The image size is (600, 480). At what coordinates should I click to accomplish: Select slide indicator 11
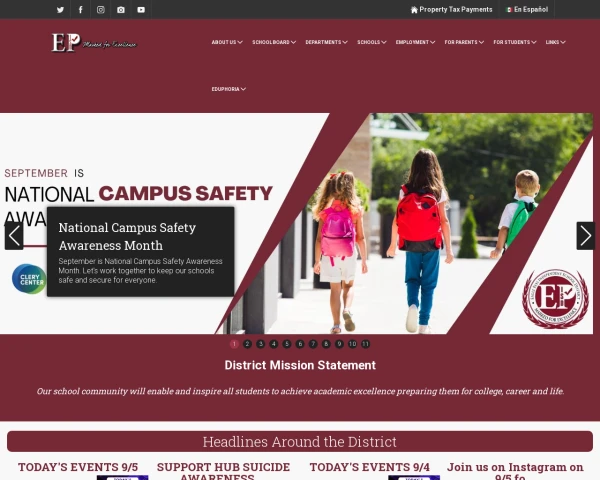(x=365, y=344)
